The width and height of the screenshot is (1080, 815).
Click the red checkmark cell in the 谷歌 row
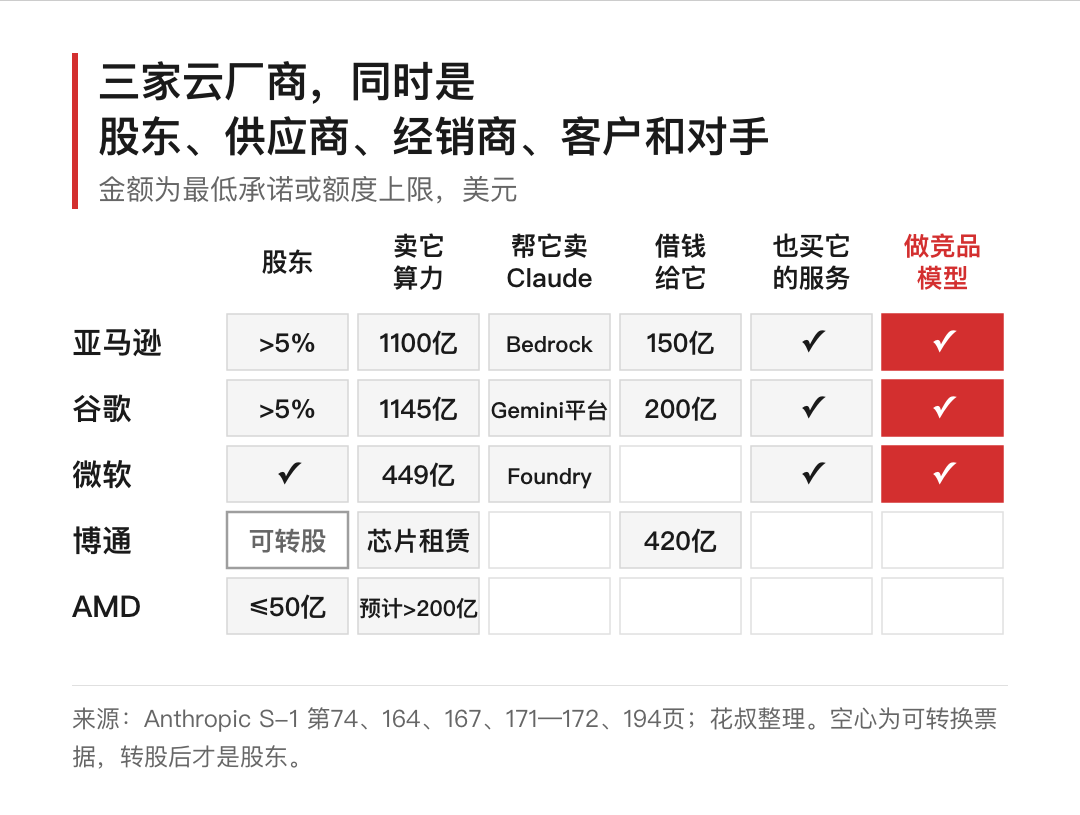click(x=942, y=408)
